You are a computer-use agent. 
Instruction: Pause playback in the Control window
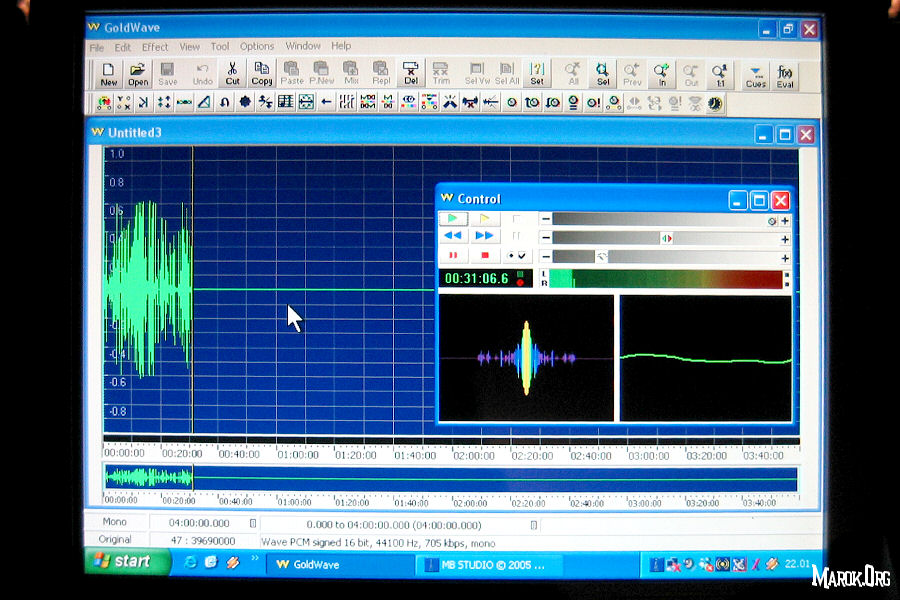pyautogui.click(x=453, y=255)
